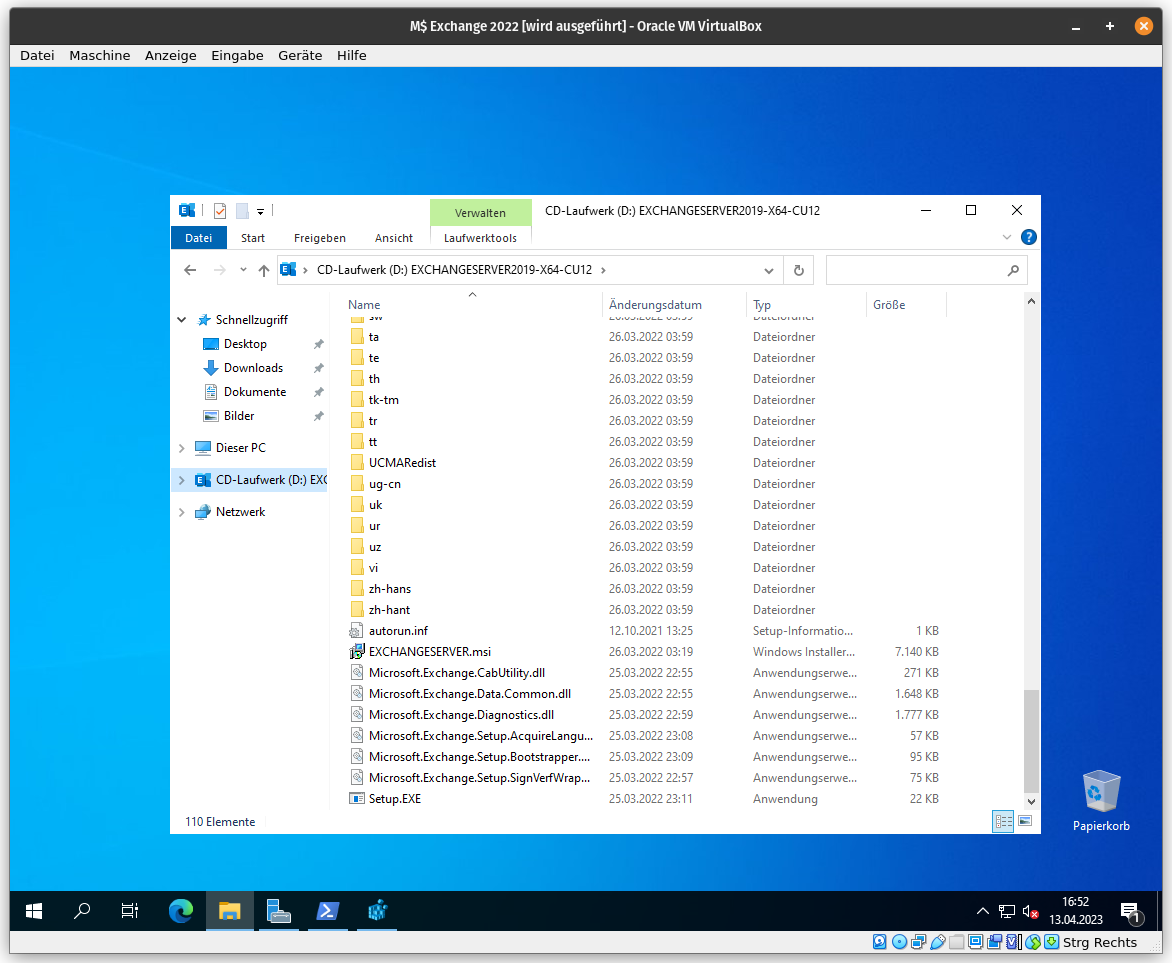Open Bilder in quick access
Screen dimensions: 1172x963
239,416
